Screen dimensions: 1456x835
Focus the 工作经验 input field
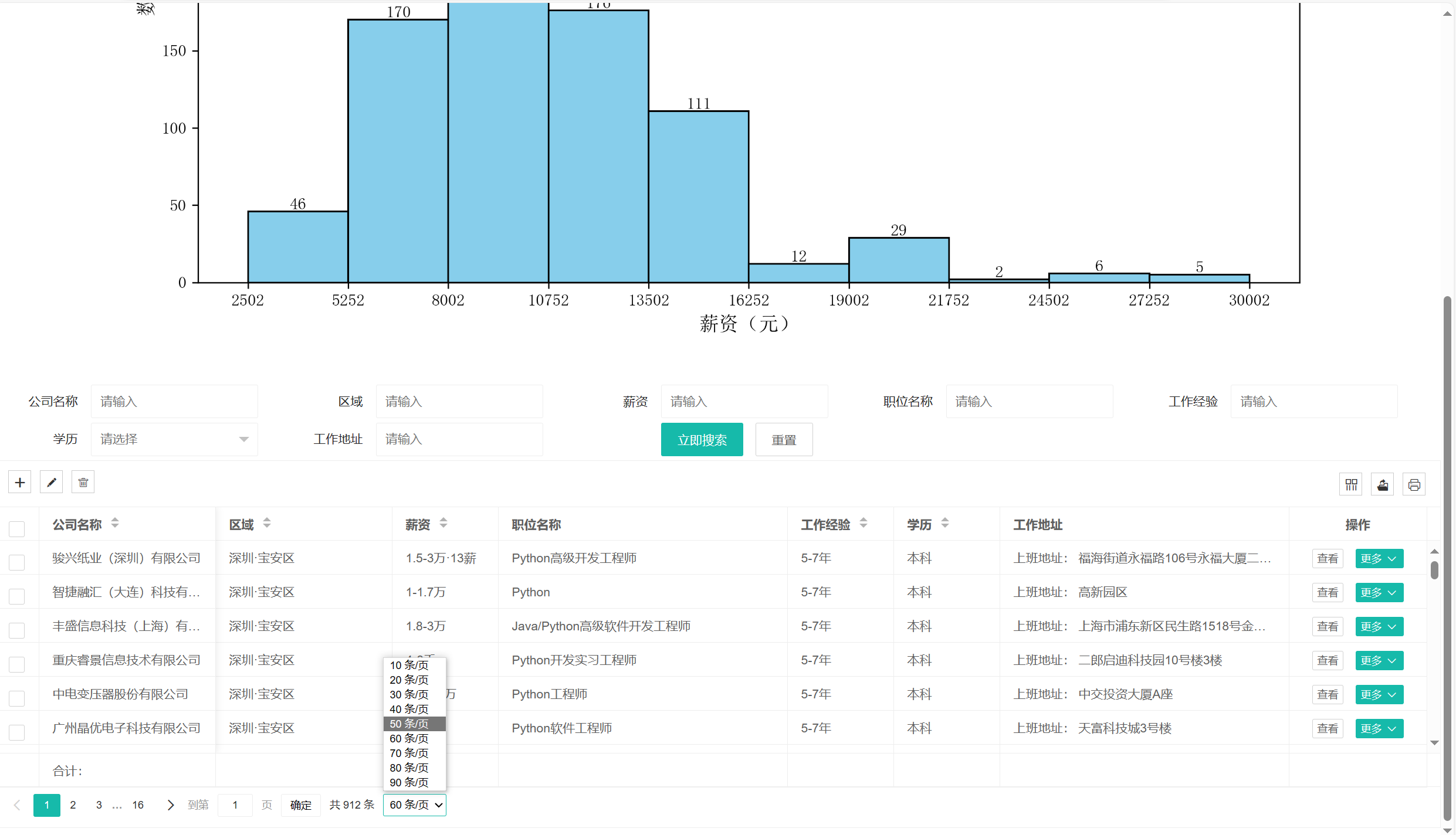coord(1314,402)
